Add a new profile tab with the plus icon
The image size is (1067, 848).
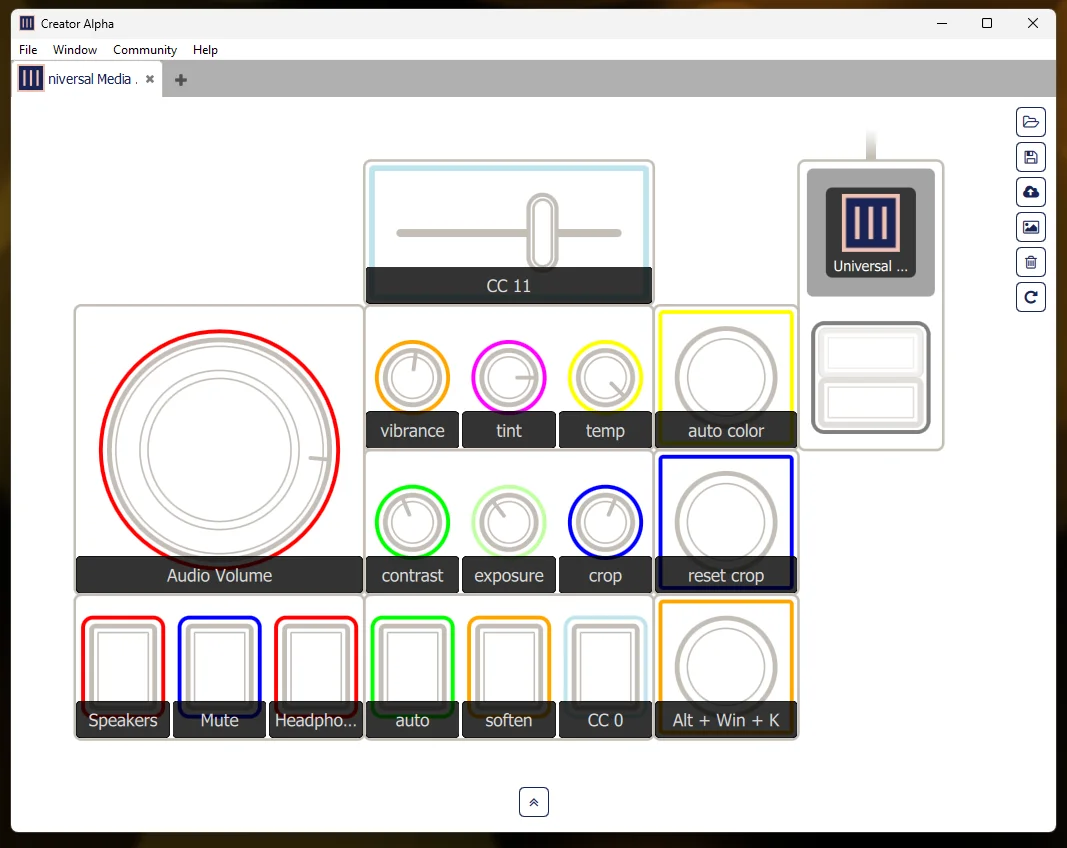(180, 79)
